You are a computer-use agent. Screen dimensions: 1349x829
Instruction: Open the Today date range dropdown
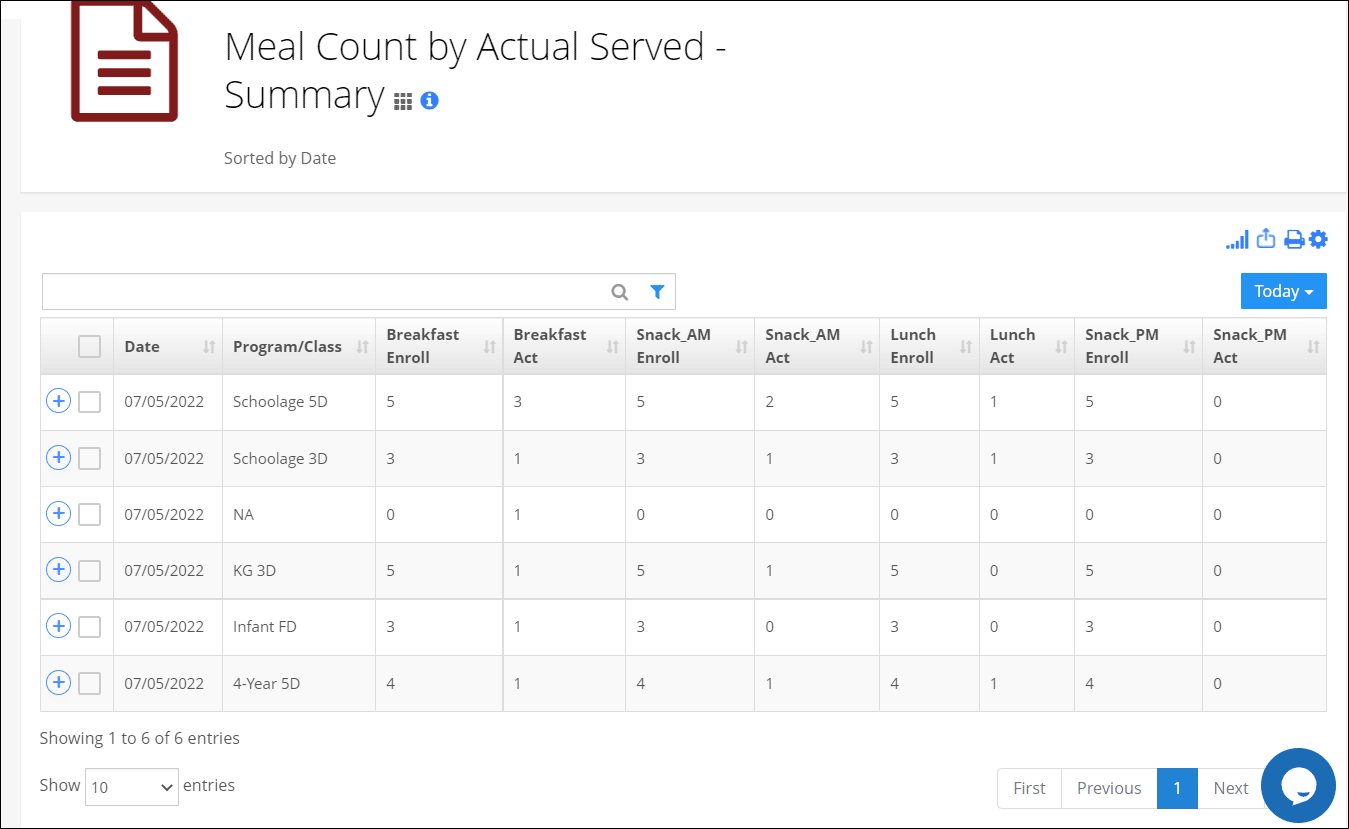[1283, 291]
